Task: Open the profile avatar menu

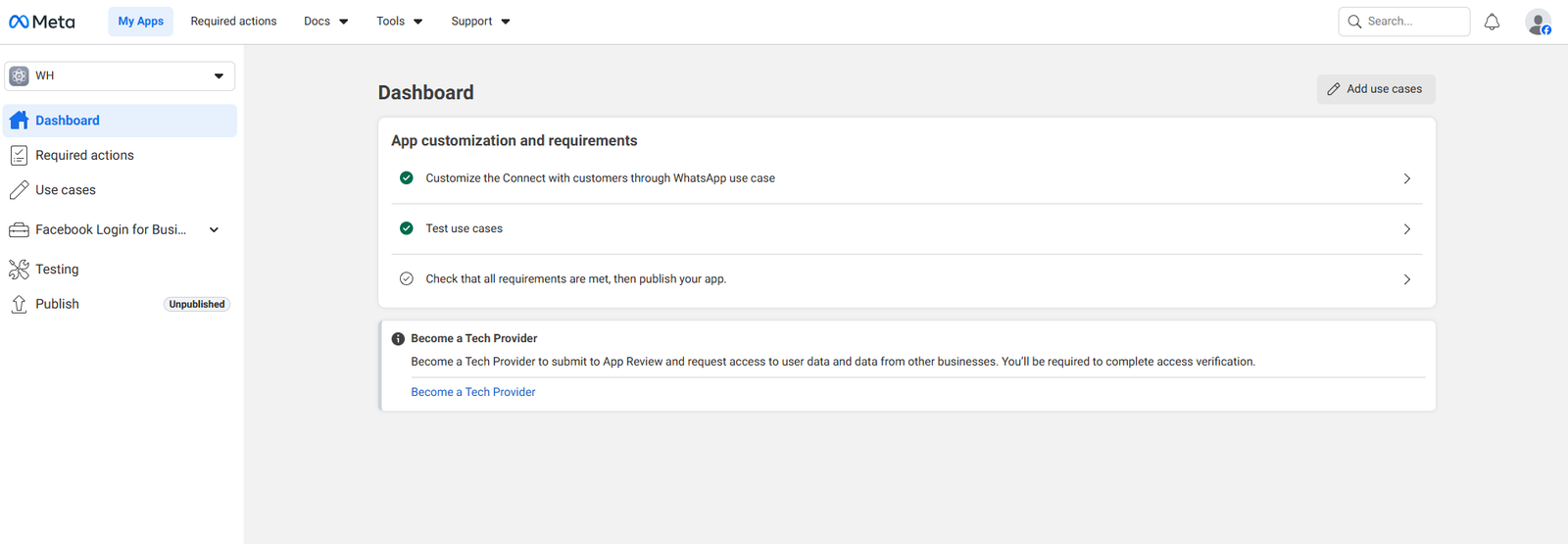Action: click(1538, 22)
